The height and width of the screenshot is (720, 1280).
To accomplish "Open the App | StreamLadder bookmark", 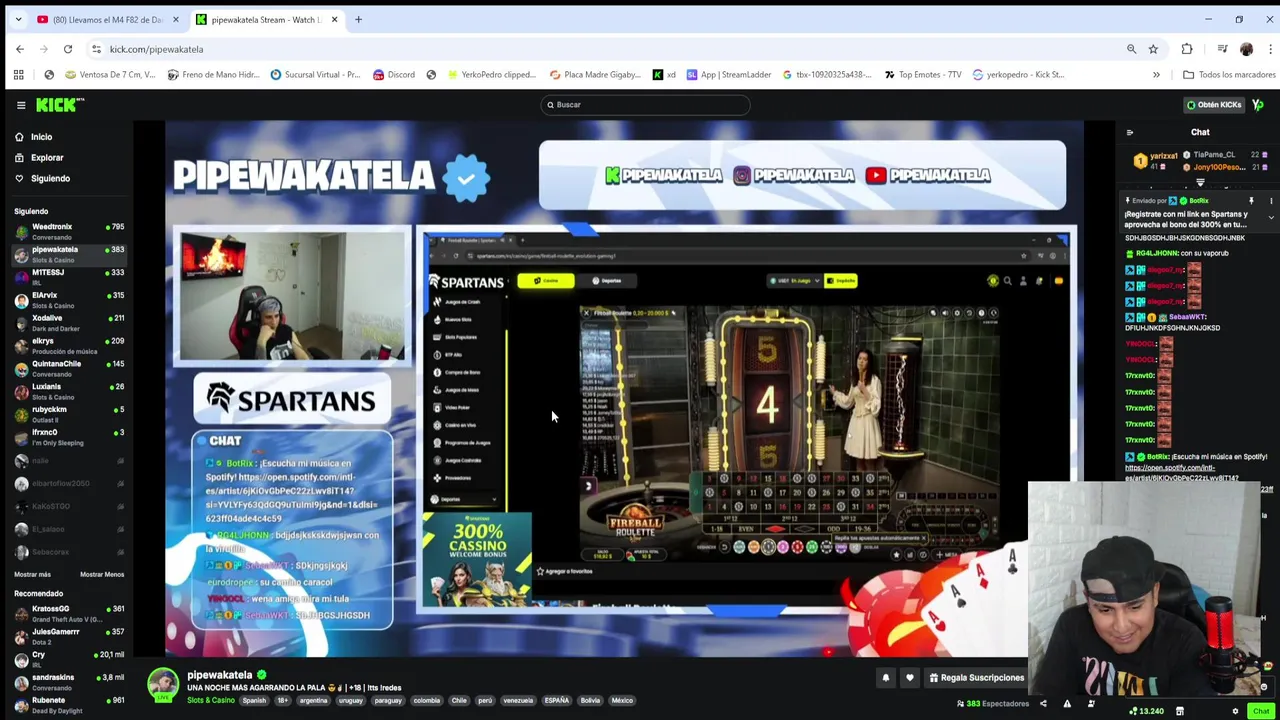I will 728,74.
